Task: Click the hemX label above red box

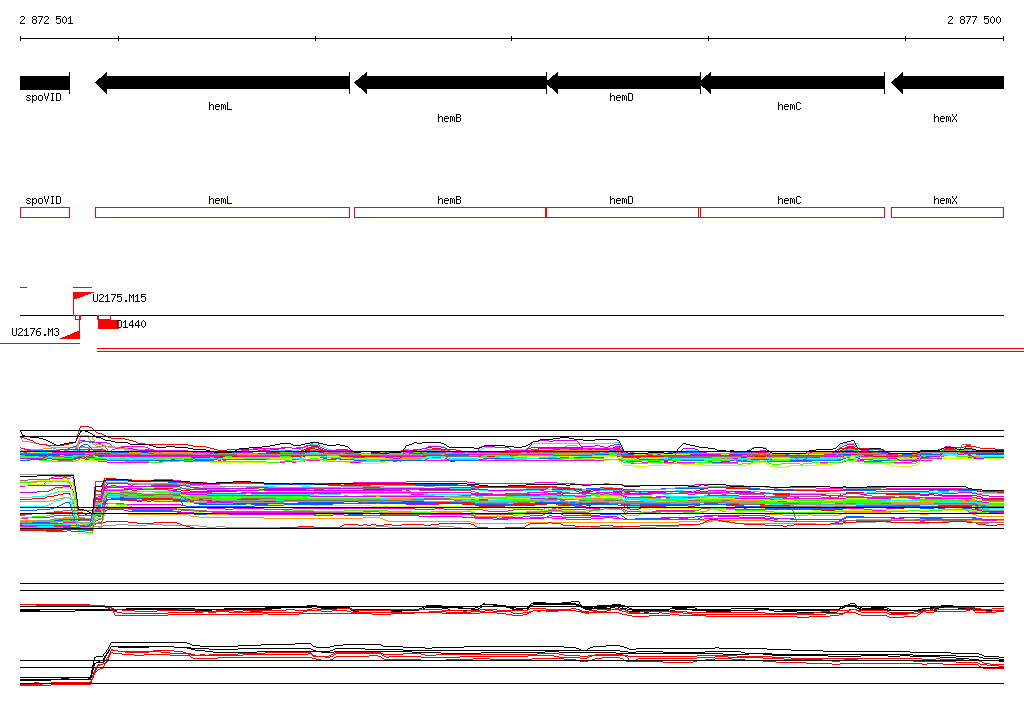Action: click(x=945, y=201)
